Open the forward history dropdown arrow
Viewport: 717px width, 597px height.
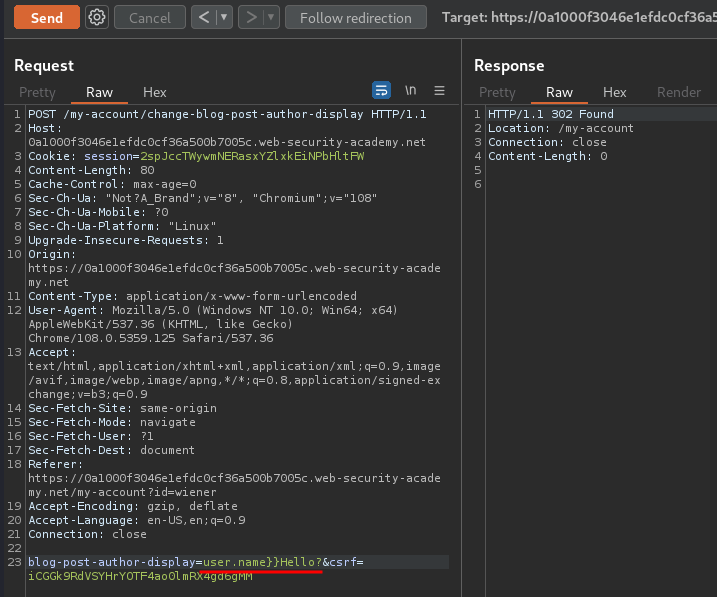coord(271,17)
